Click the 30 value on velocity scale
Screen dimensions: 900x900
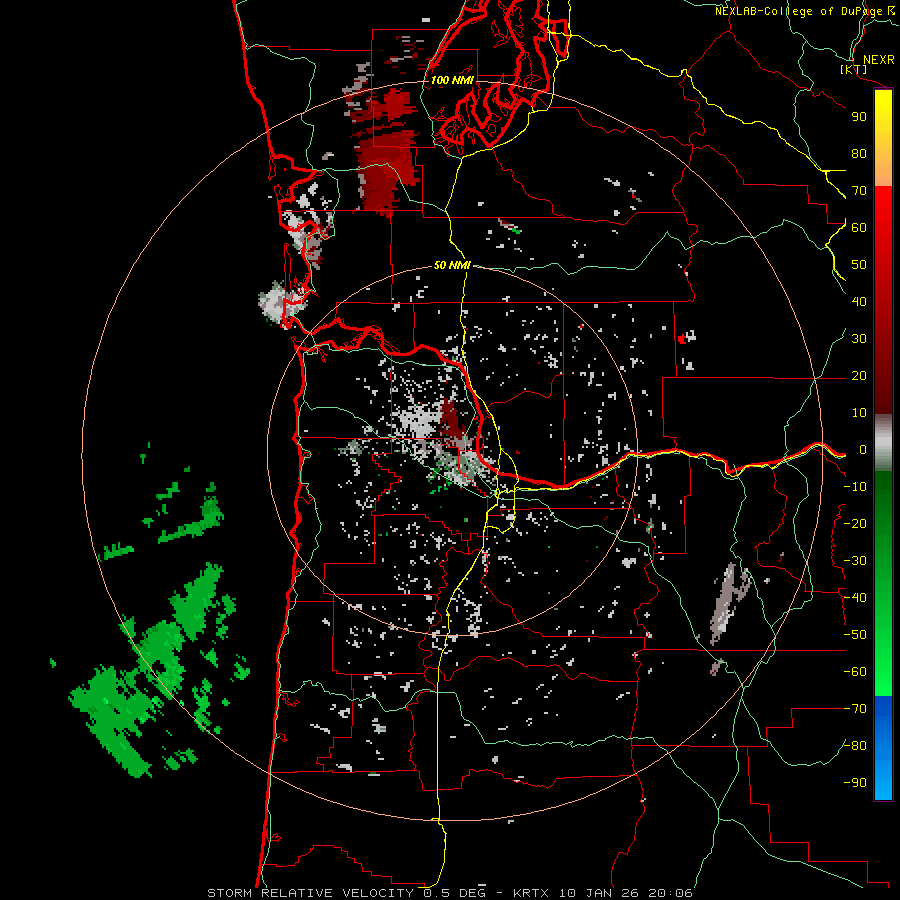pos(859,339)
